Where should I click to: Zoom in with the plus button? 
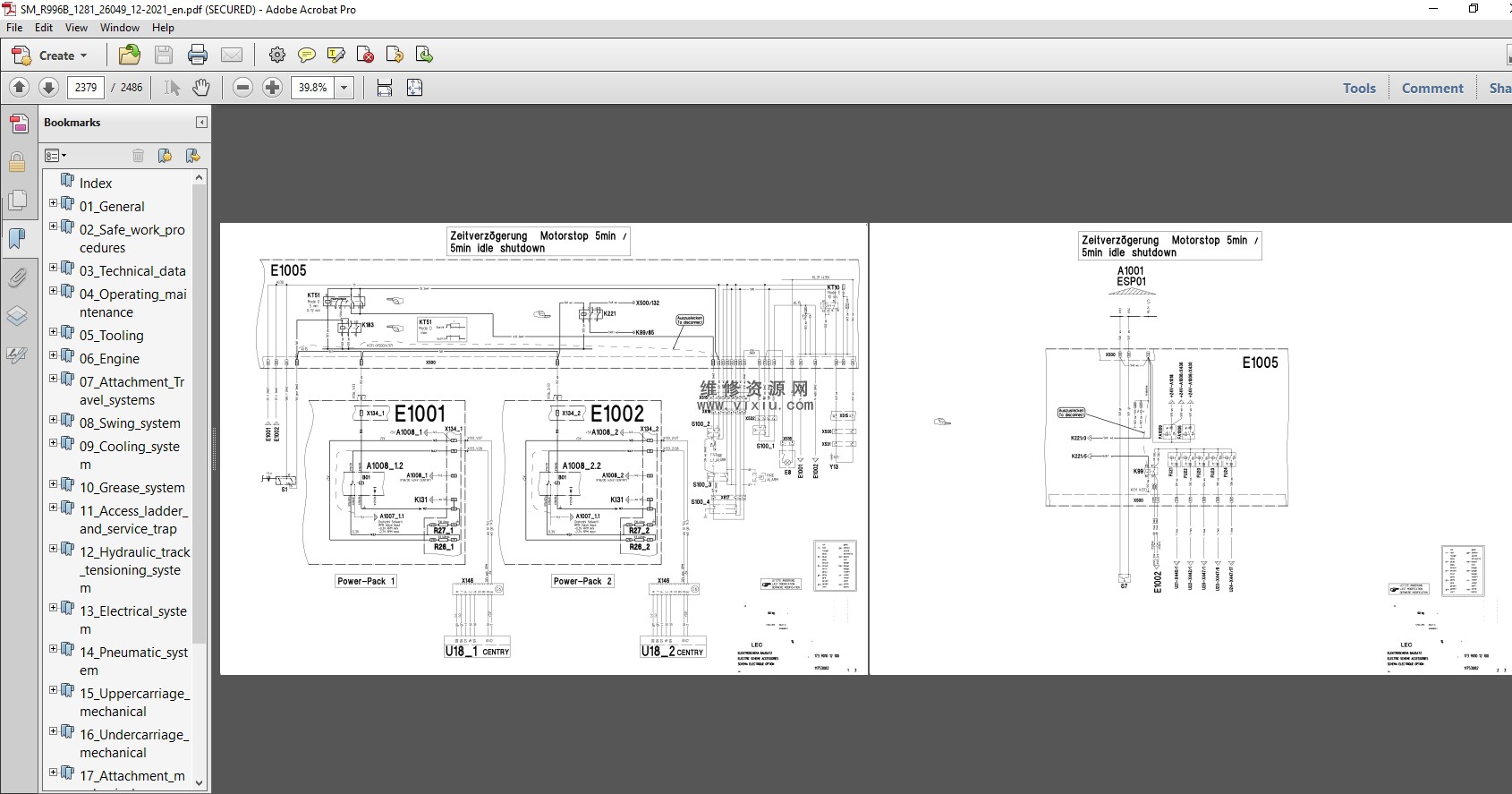point(273,88)
